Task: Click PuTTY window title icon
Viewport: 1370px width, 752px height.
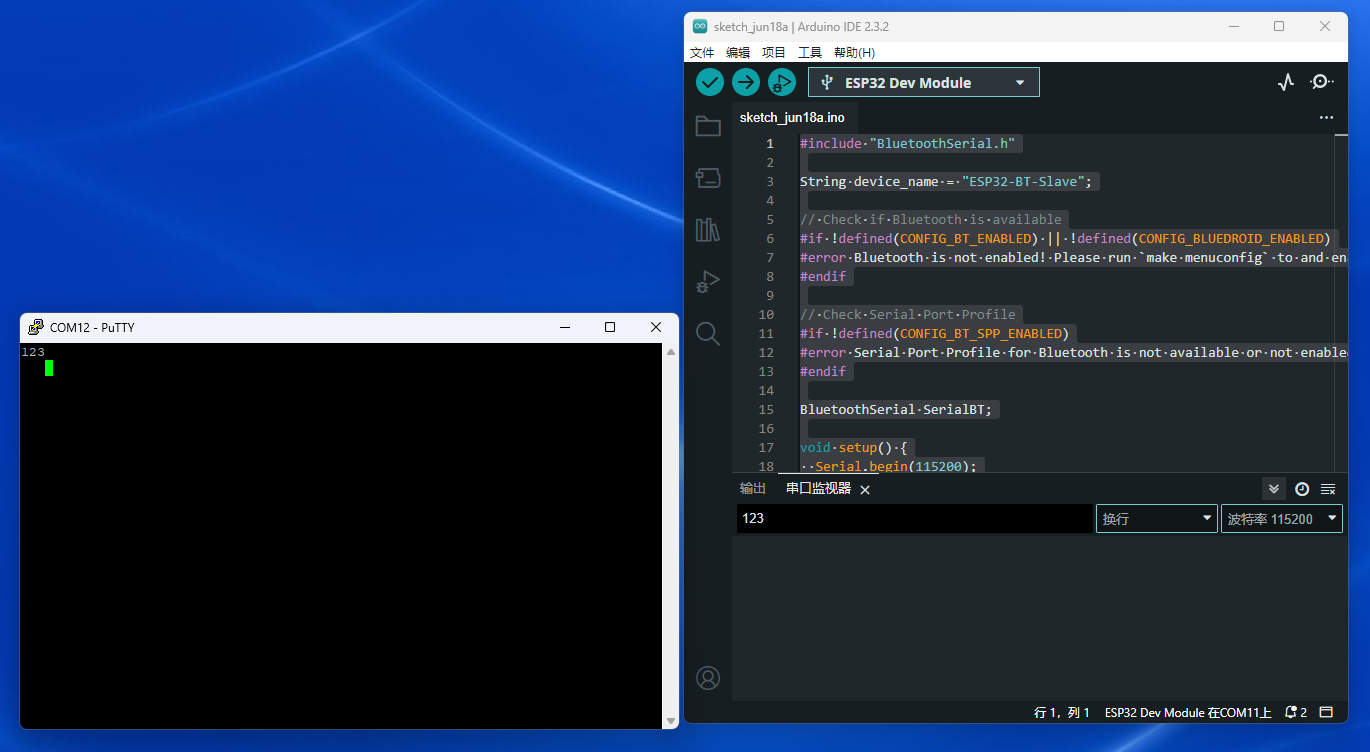Action: pos(36,327)
